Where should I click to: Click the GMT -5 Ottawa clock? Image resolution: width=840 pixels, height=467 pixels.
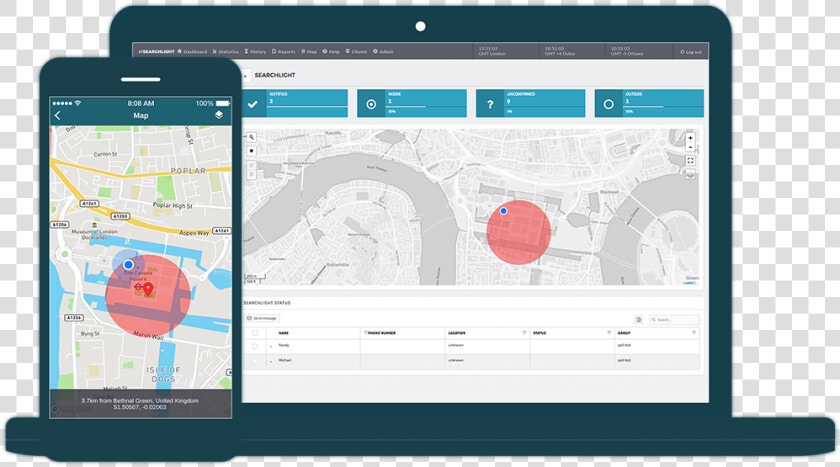point(627,51)
